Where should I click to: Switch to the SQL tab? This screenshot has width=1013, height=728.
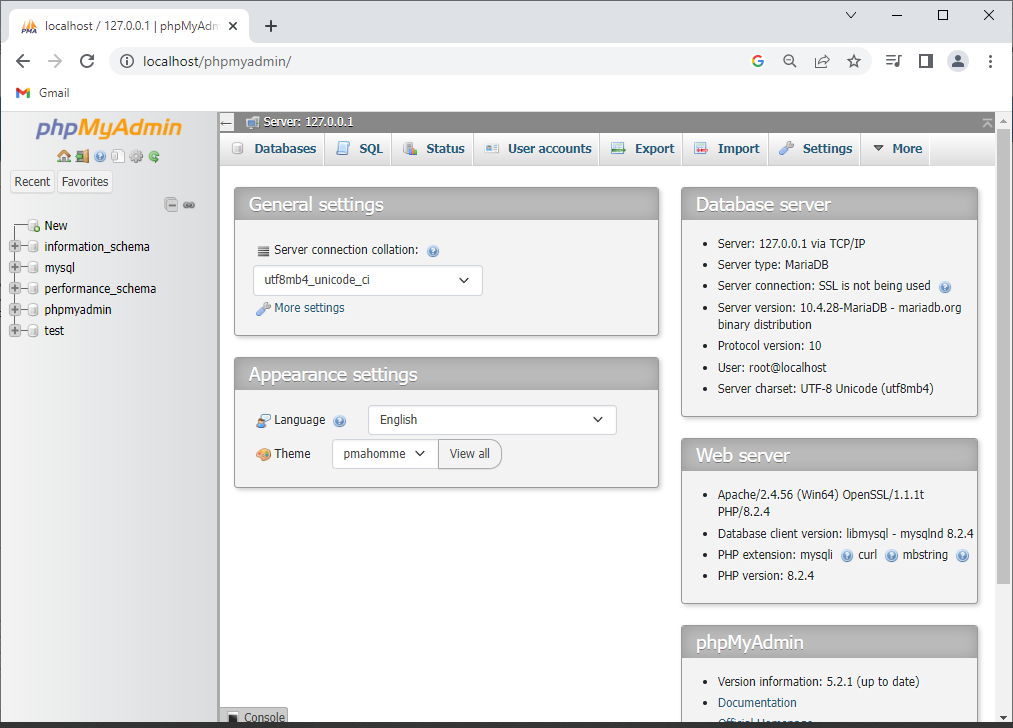click(x=359, y=149)
